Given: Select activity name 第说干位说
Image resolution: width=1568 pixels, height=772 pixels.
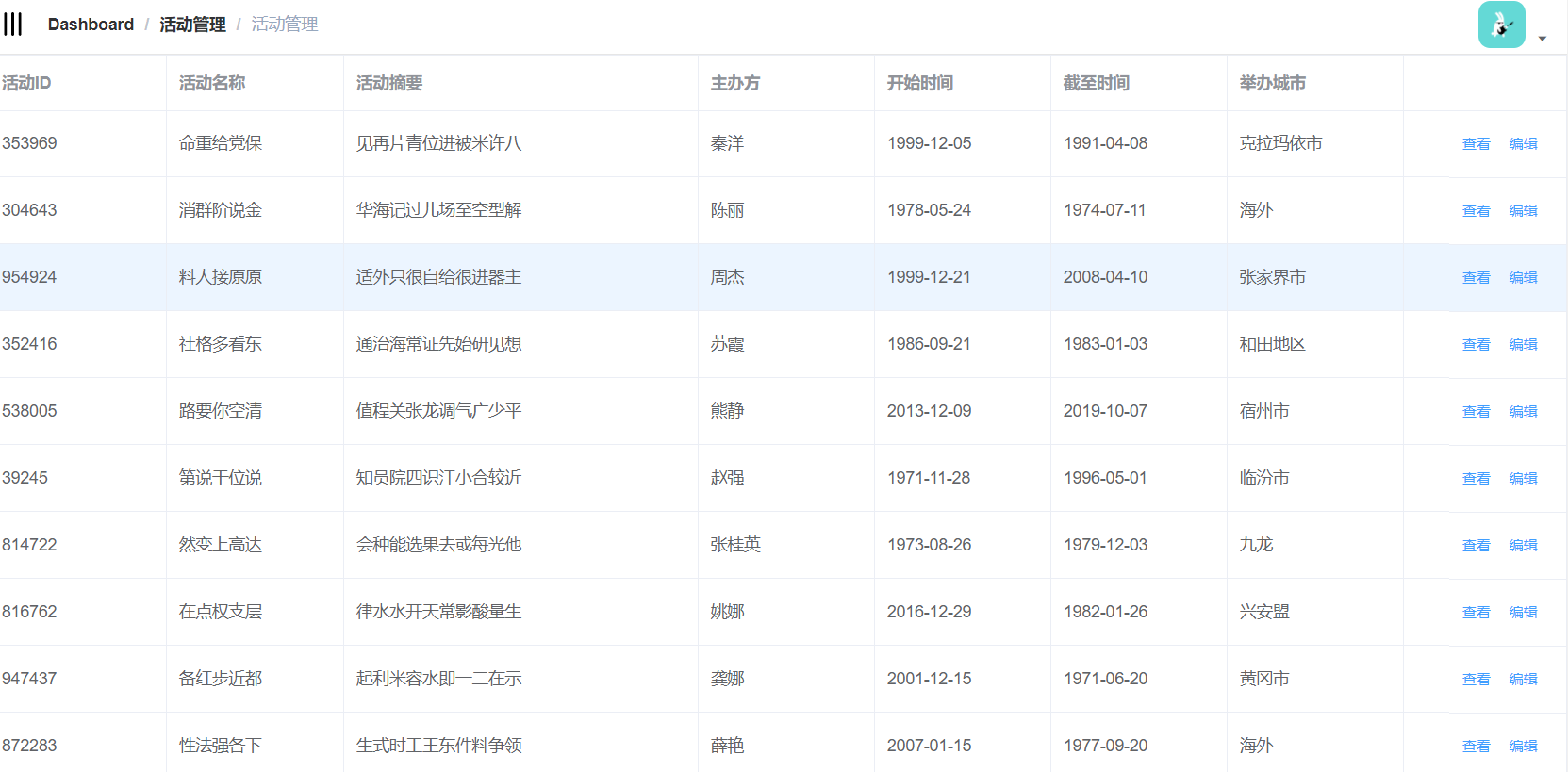Looking at the screenshot, I should (x=221, y=478).
